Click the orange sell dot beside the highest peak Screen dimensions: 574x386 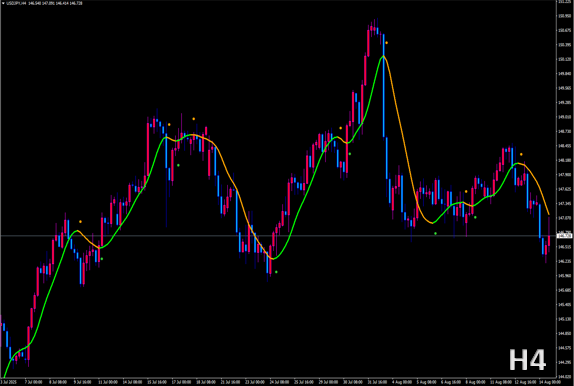[x=387, y=43]
